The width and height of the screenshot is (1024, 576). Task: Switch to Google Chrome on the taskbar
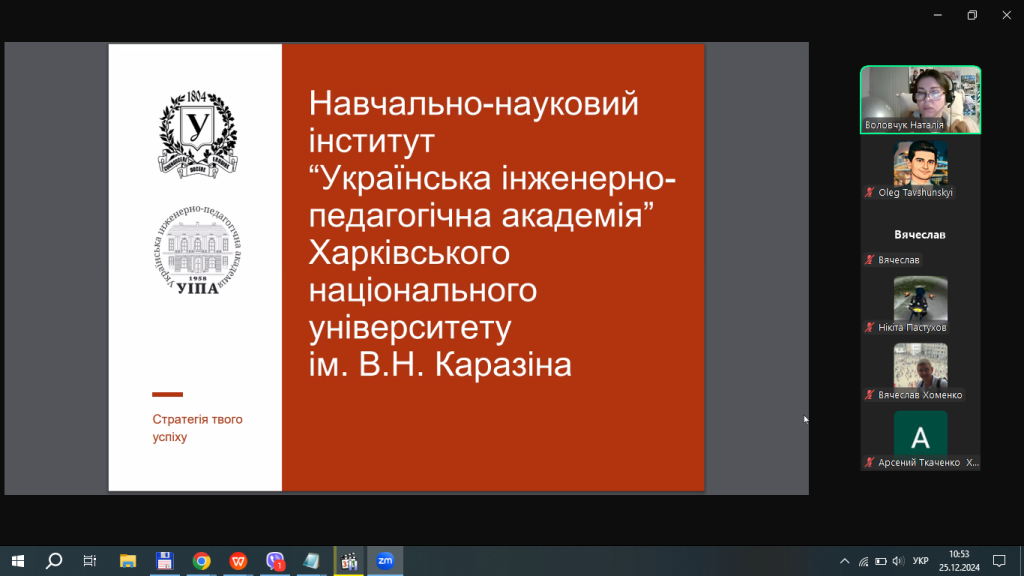point(202,561)
